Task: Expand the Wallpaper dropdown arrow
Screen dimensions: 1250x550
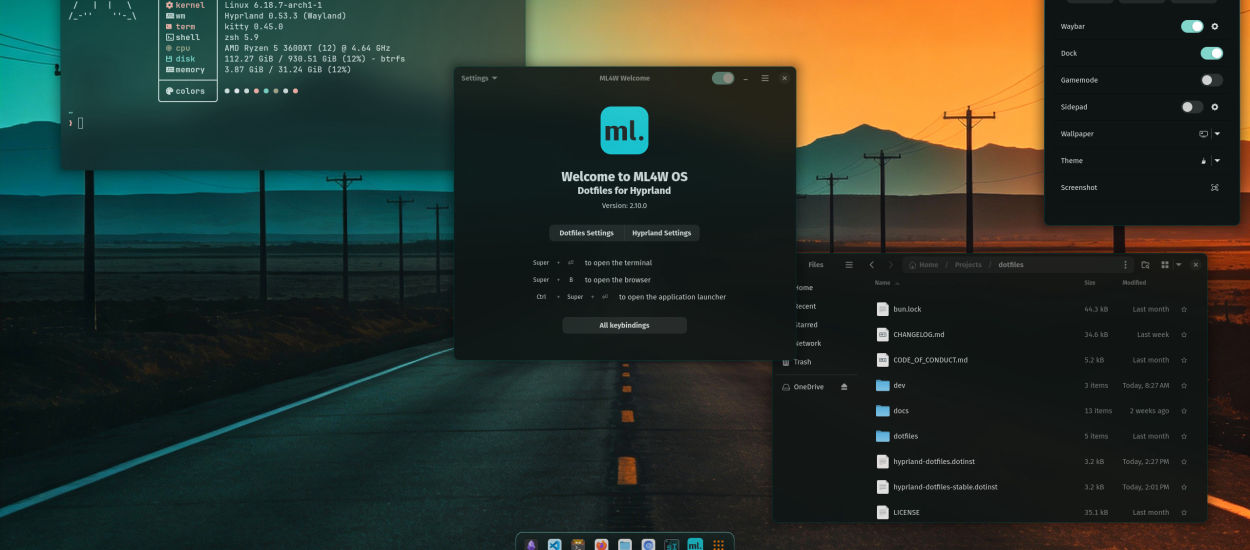Action: point(1217,134)
